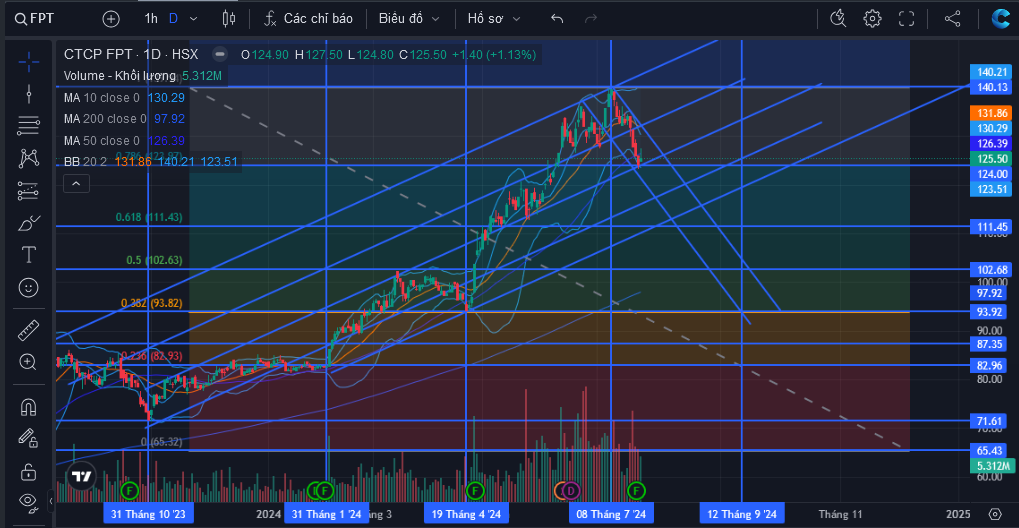The height and width of the screenshot is (528, 1019).
Task: Click the 102.68 price label
Action: pos(992,269)
